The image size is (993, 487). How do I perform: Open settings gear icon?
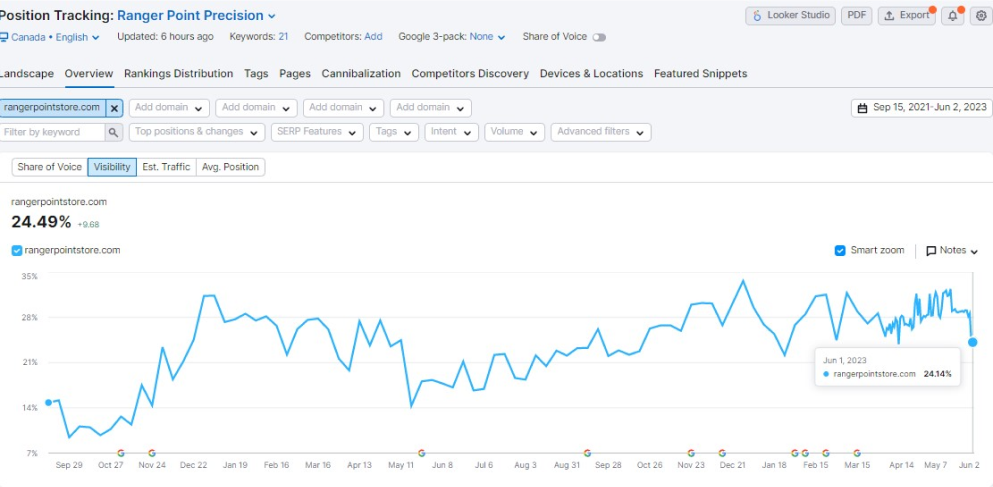coord(982,16)
